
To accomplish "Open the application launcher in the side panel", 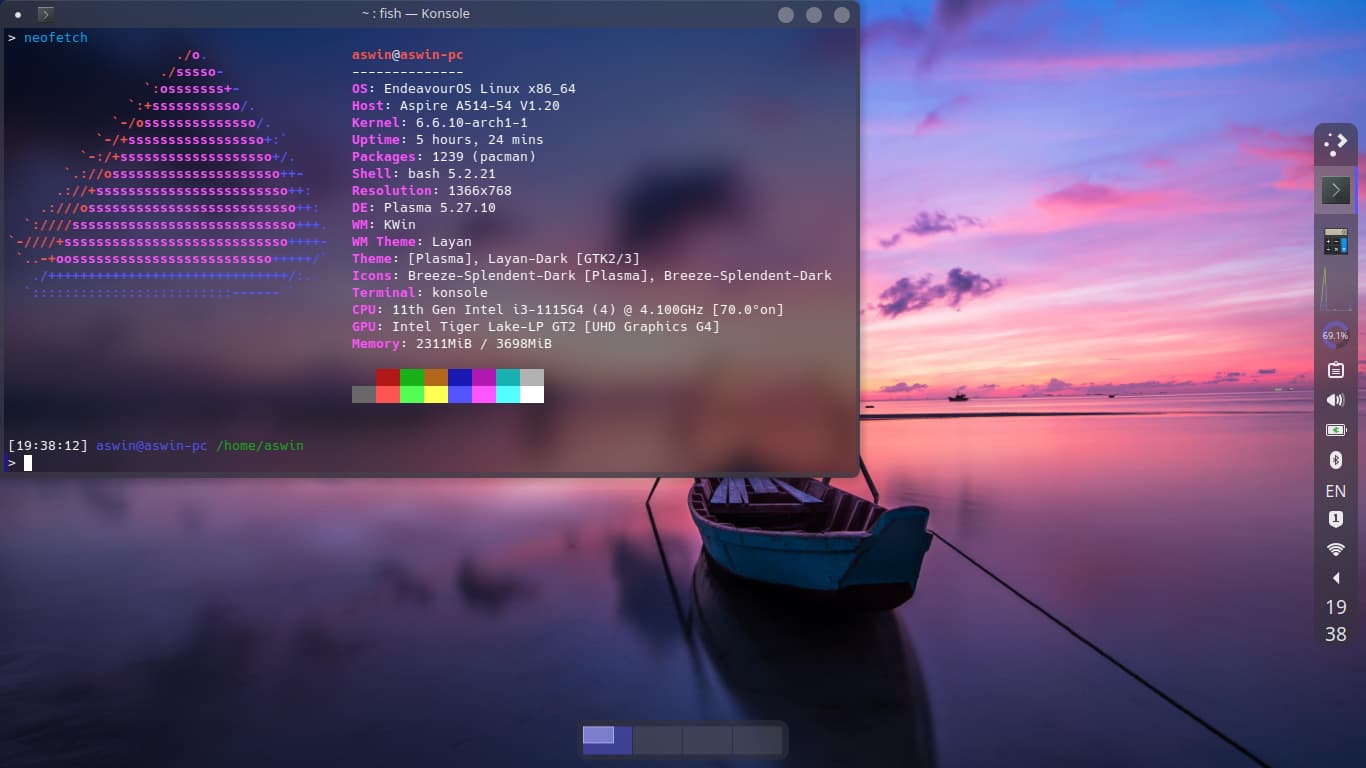I will pos(1335,145).
